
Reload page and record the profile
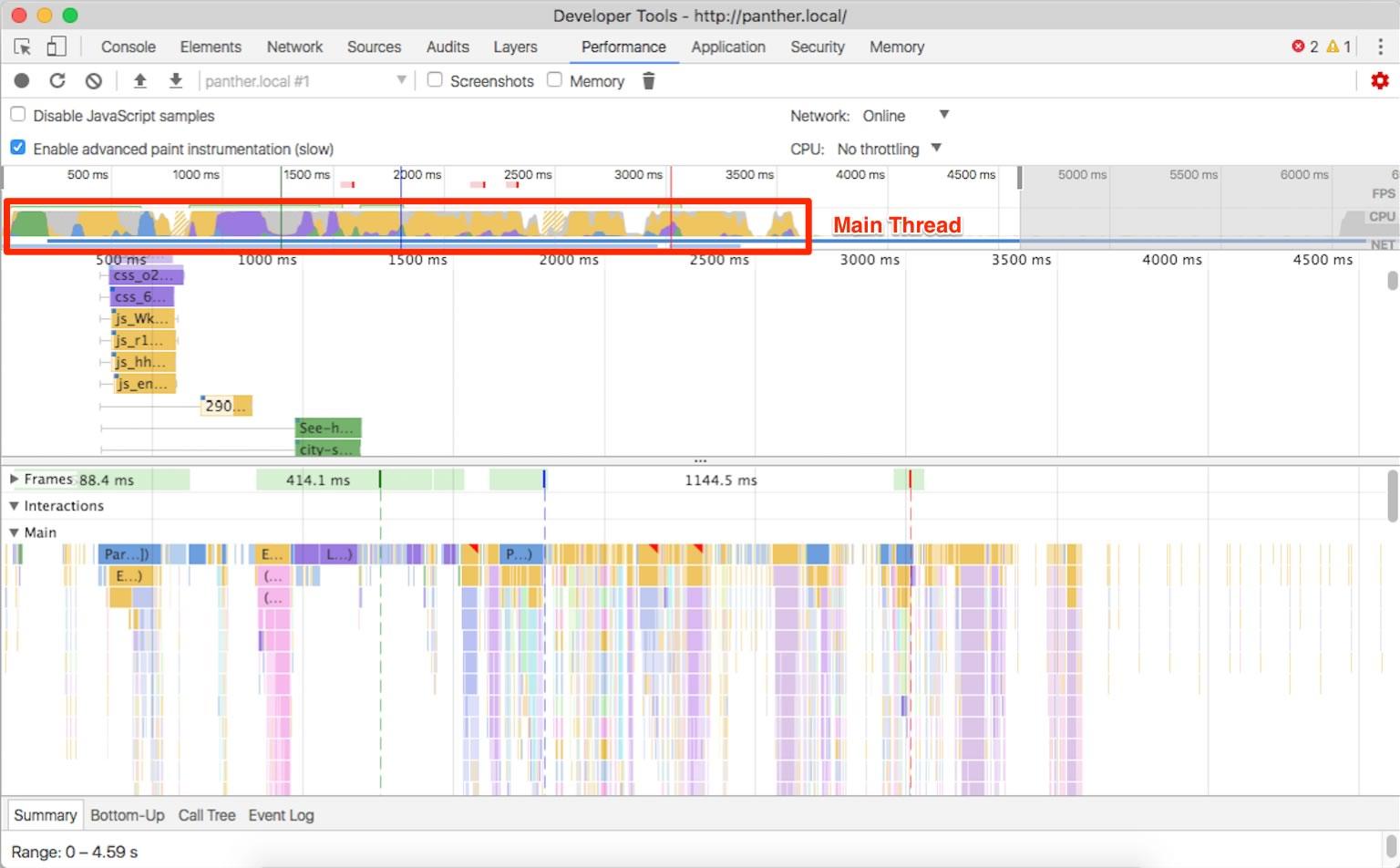pos(57,80)
